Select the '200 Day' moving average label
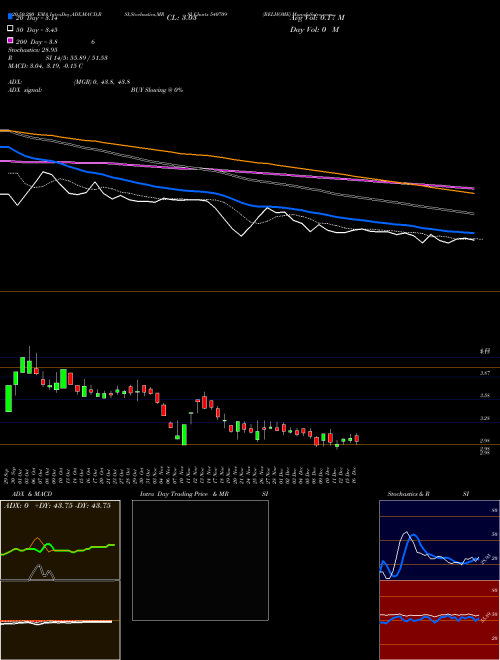This screenshot has width=500, height=660. 37,42
